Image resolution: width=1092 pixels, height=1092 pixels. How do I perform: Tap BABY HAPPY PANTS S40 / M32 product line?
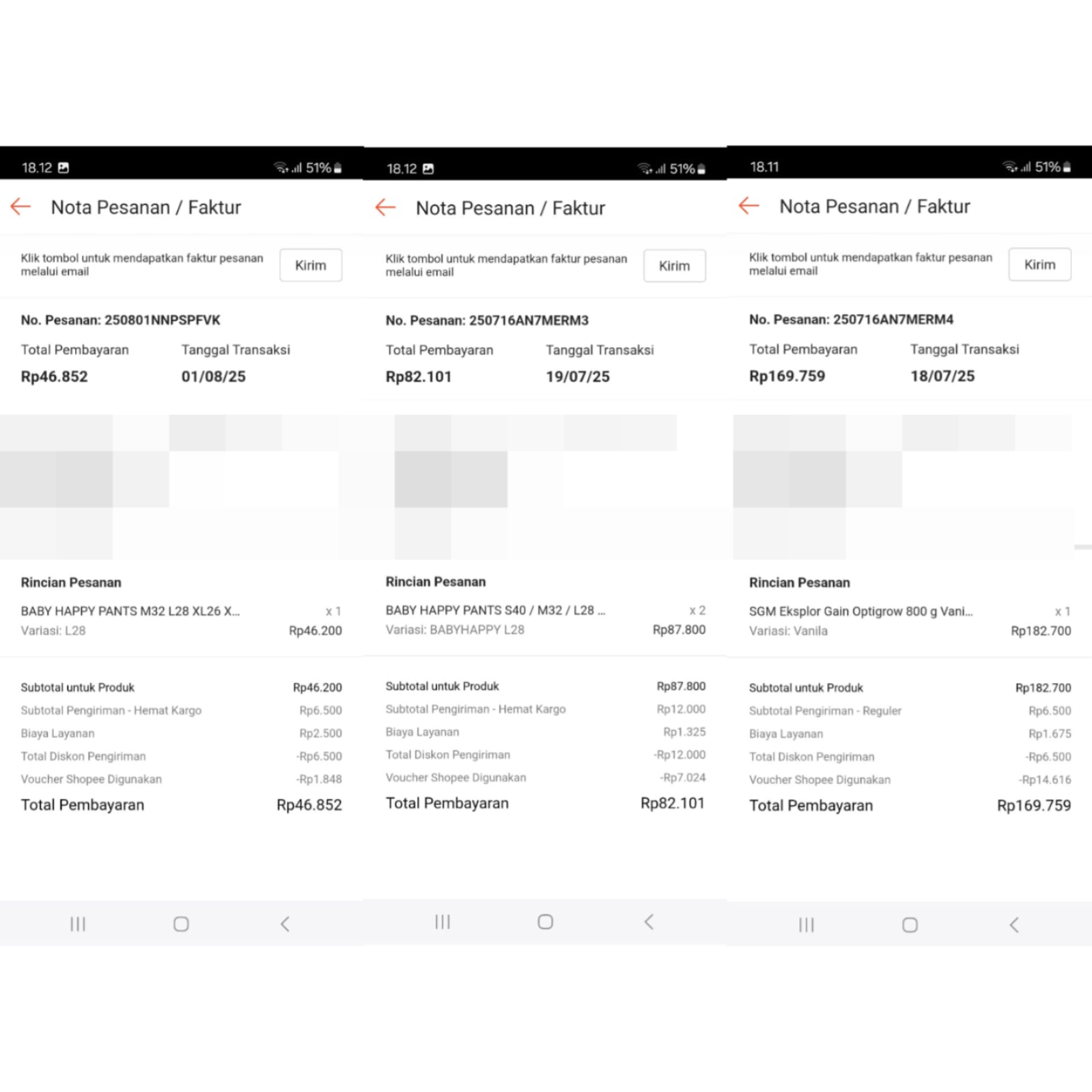click(495, 611)
